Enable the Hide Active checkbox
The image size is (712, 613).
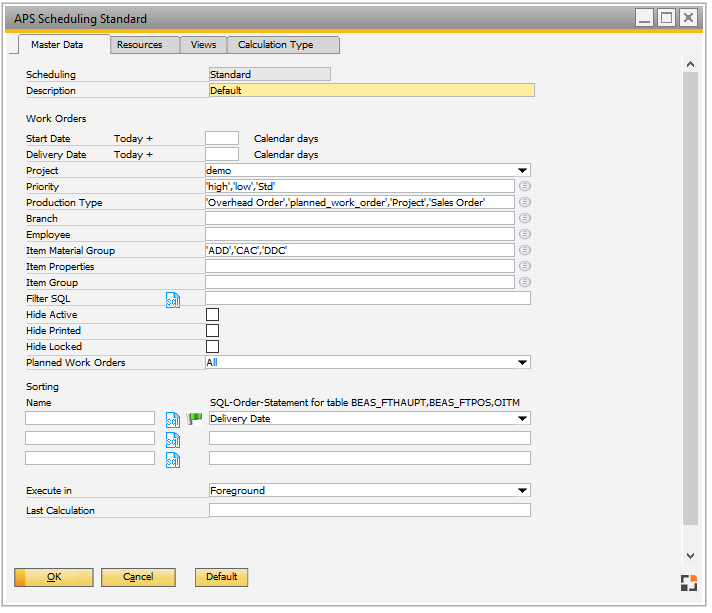(x=212, y=315)
